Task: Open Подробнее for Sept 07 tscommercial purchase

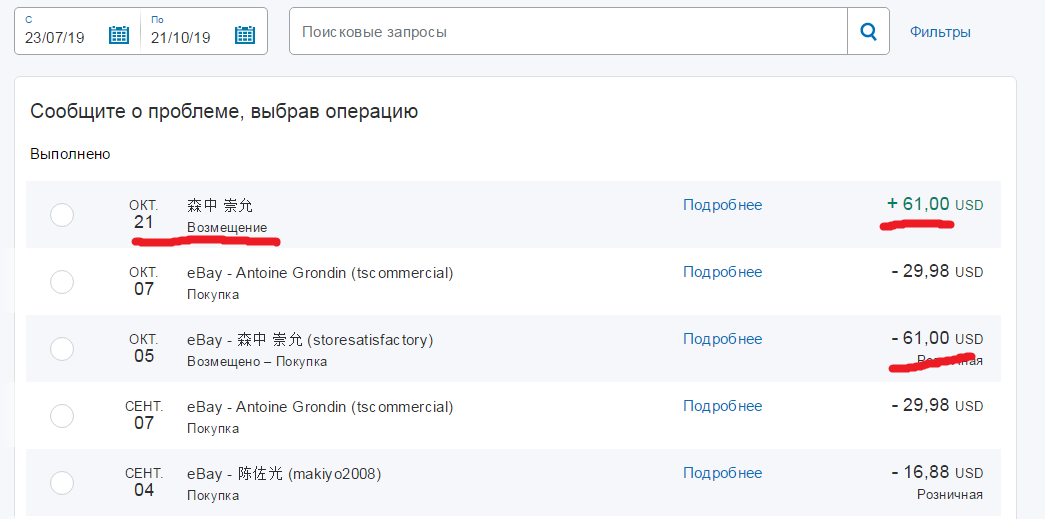Action: click(x=722, y=406)
